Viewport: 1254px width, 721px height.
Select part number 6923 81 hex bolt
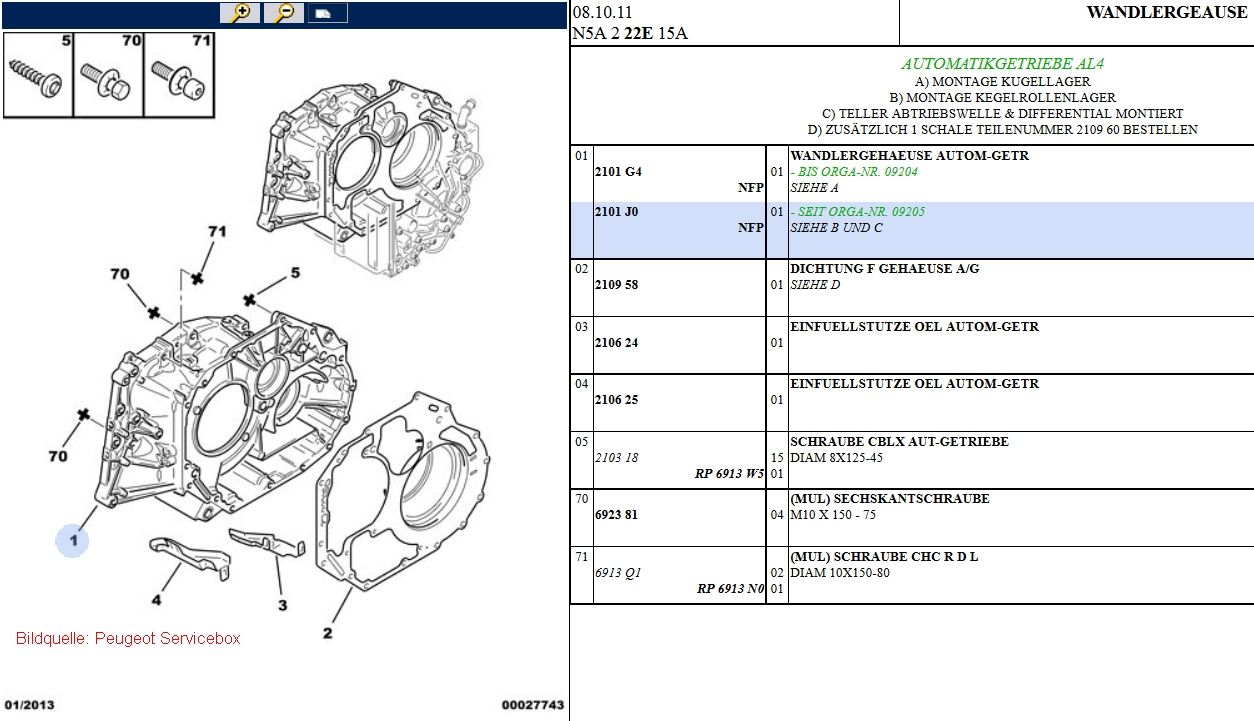point(618,515)
